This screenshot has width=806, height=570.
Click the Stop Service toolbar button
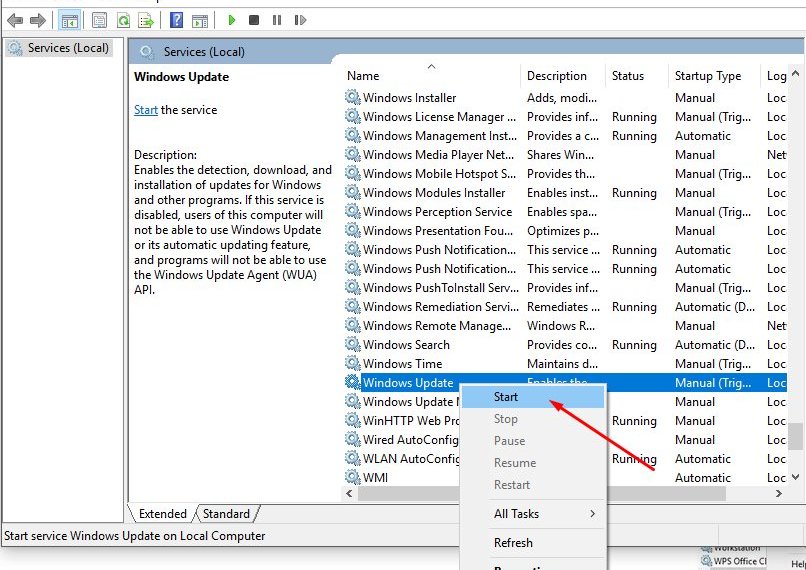tap(254, 20)
